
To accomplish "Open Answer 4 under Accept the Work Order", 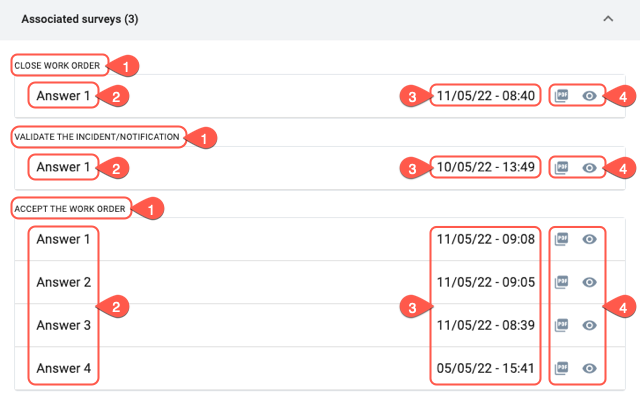I will point(63,368).
